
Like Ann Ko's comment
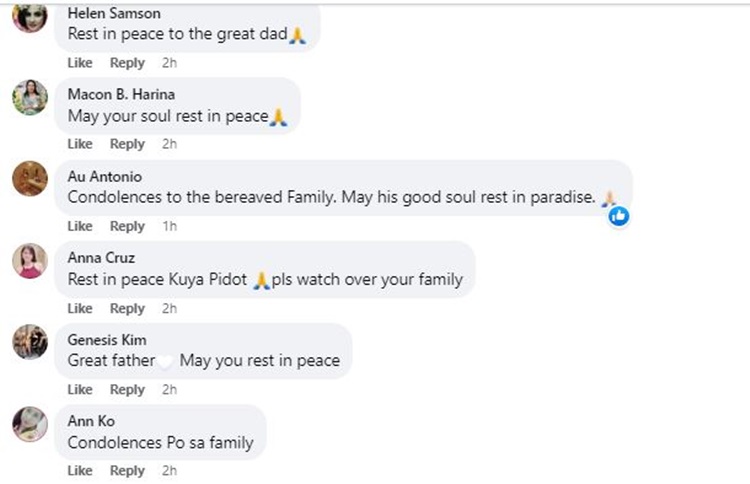[80, 471]
